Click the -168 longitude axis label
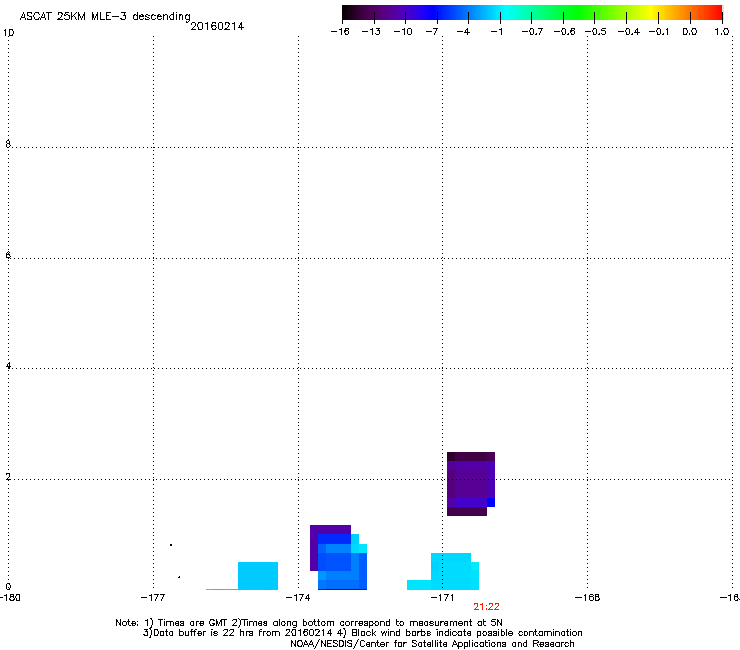This screenshot has height=650, width=740. [588, 598]
